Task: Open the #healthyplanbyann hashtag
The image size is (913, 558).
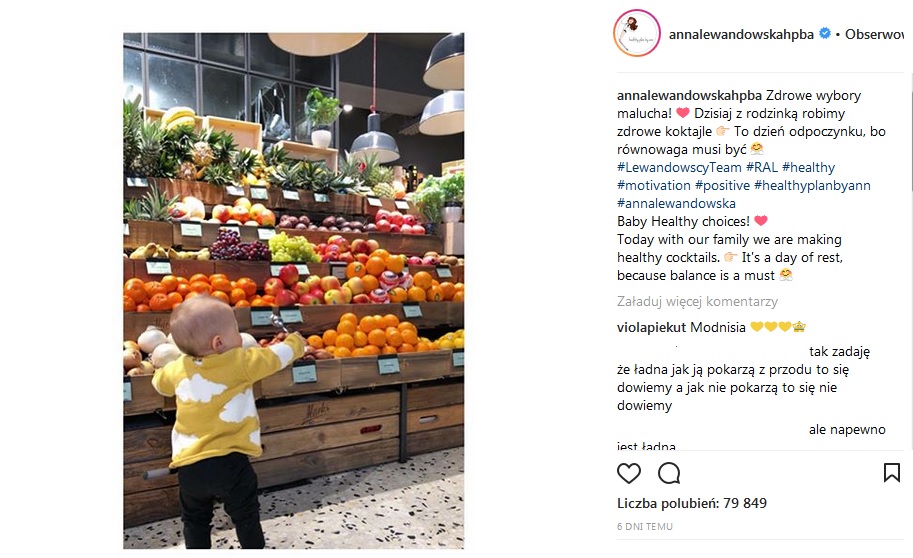Action: click(x=812, y=185)
